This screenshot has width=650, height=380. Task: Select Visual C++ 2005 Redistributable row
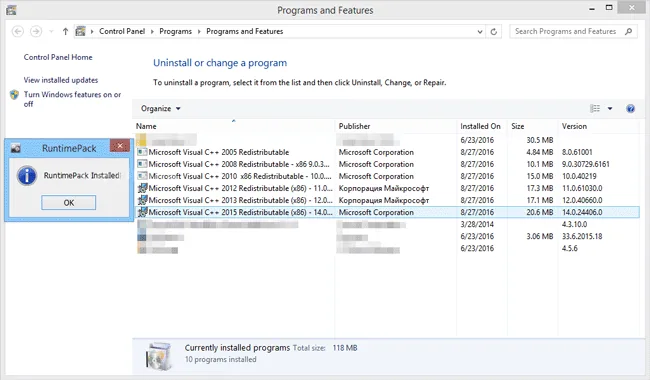(387, 152)
